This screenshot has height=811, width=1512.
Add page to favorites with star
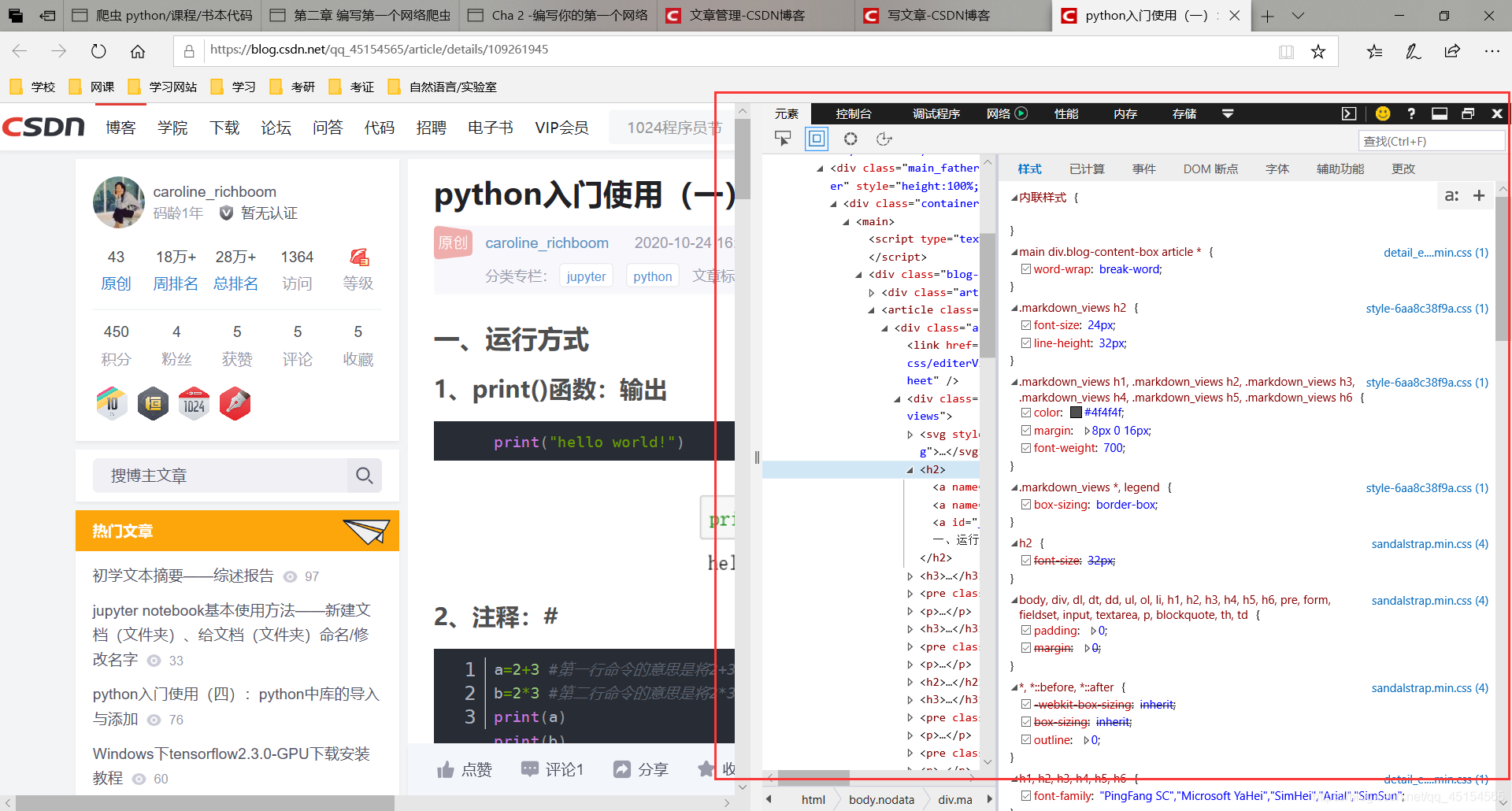1318,52
